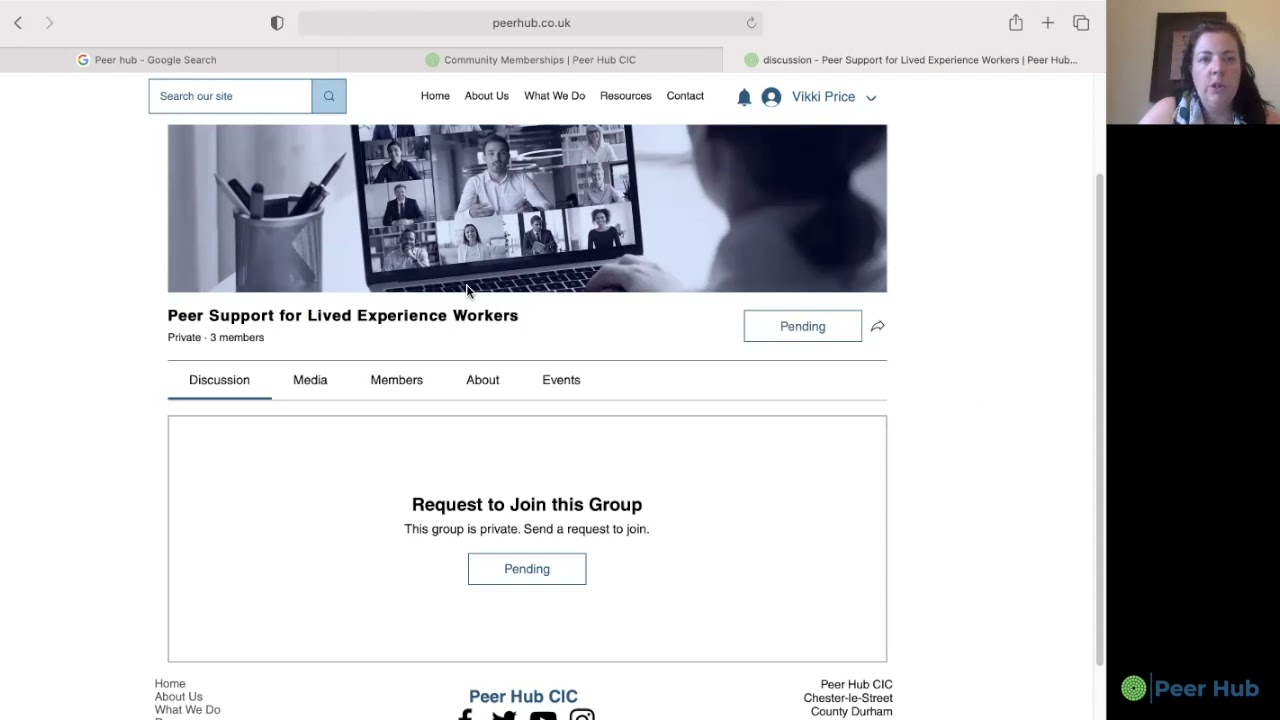This screenshot has width=1280, height=720.
Task: Click the Vikki Price username text
Action: [823, 97]
